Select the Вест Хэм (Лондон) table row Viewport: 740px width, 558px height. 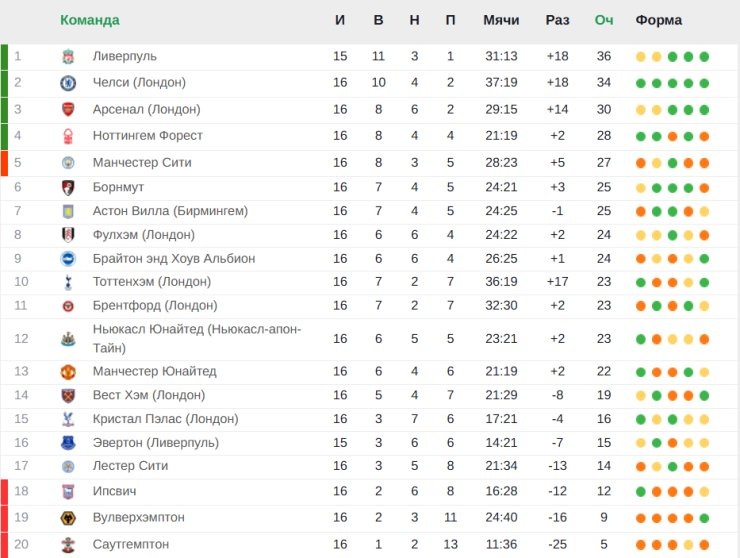pyautogui.click(x=370, y=396)
